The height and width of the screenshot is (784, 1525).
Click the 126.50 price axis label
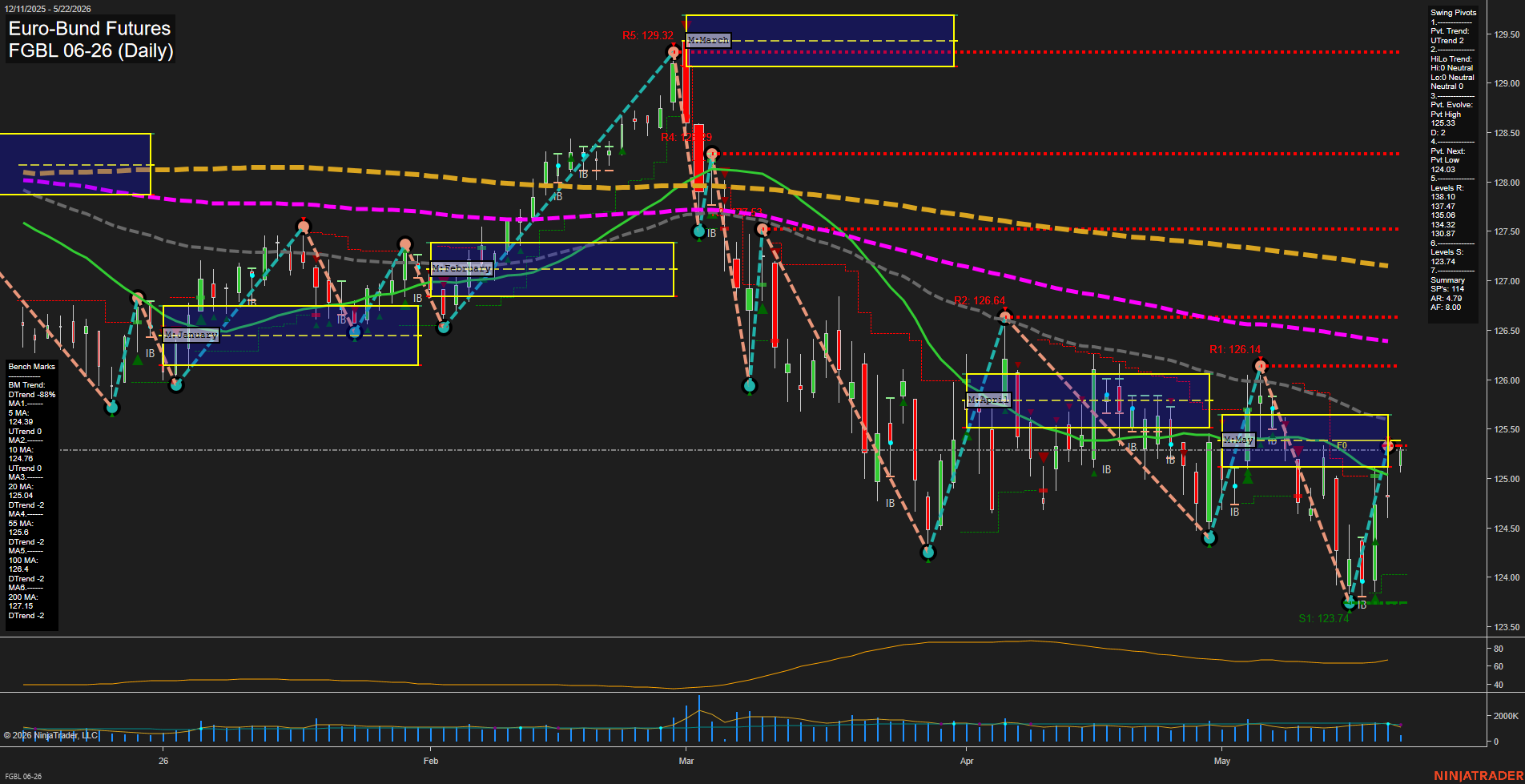click(1506, 331)
